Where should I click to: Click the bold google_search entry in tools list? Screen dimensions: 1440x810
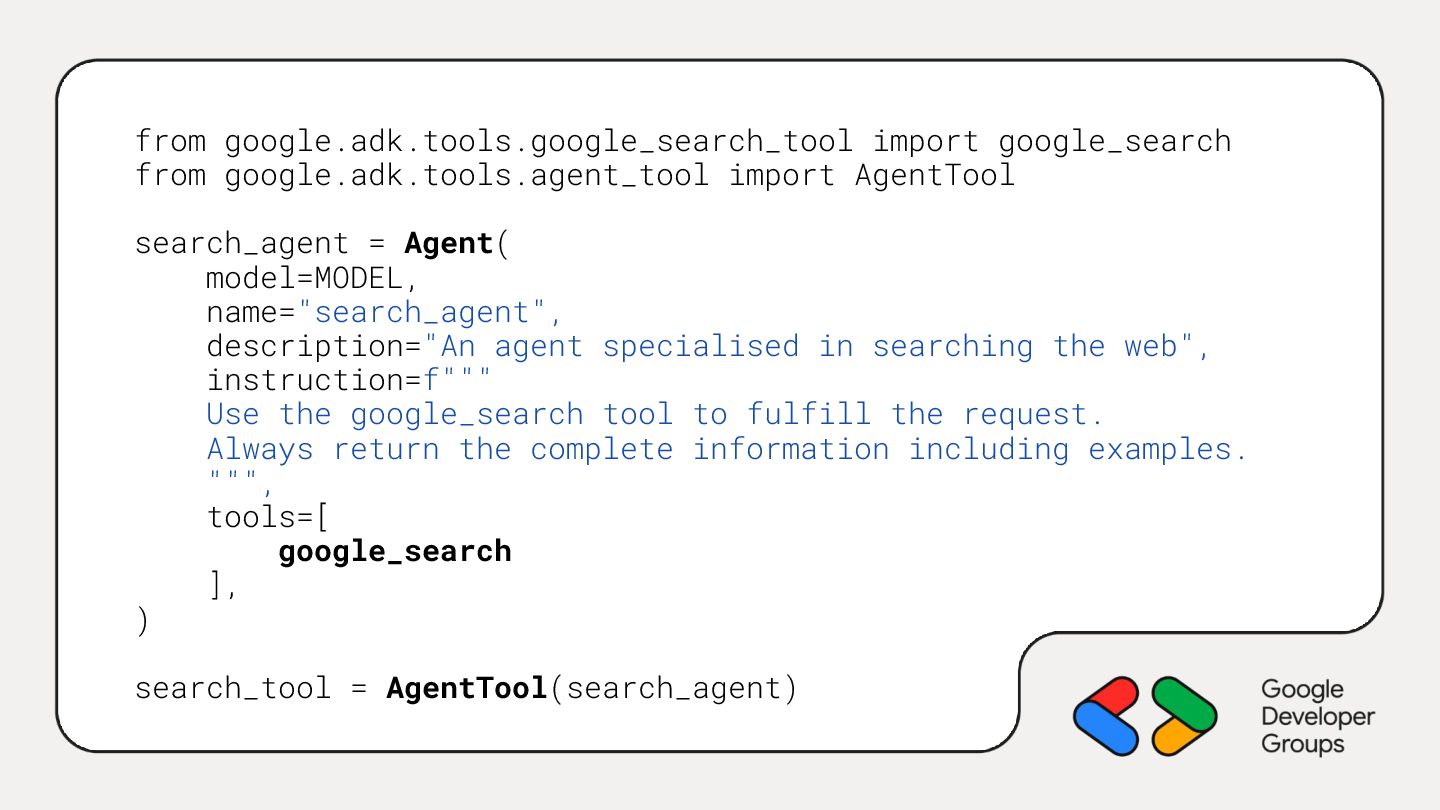pyautogui.click(x=395, y=551)
